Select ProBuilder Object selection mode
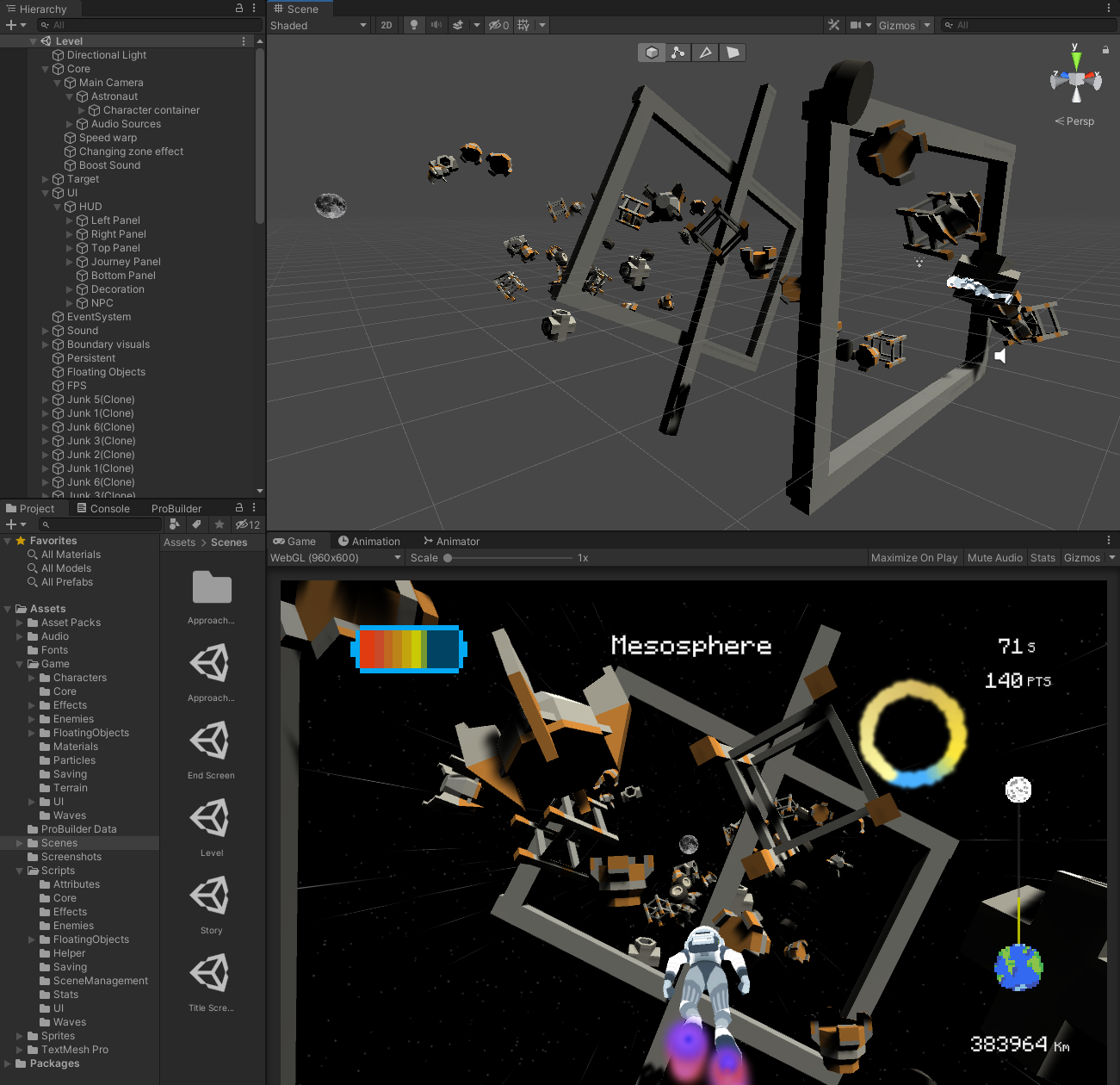The image size is (1120, 1085). (652, 53)
